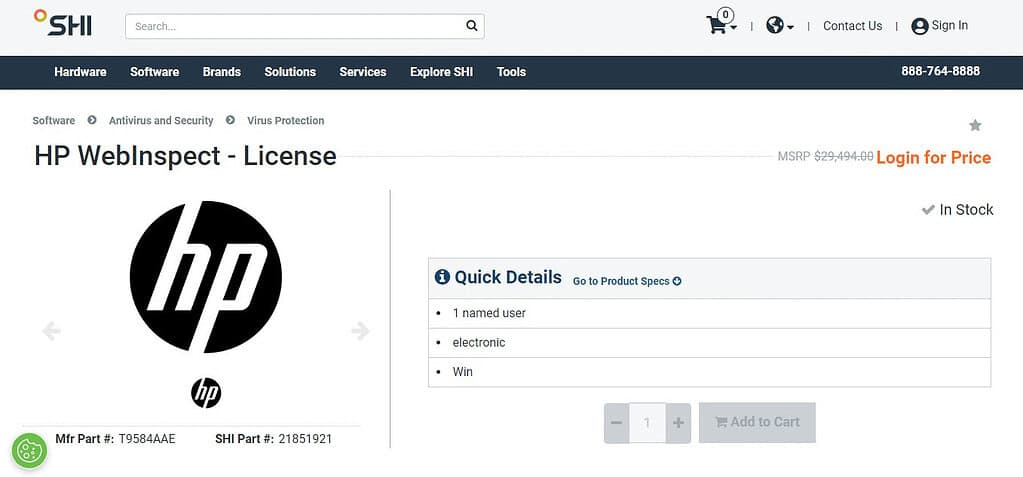Decrease quantity with minus button
Image resolution: width=1023 pixels, height=477 pixels.
tap(617, 423)
